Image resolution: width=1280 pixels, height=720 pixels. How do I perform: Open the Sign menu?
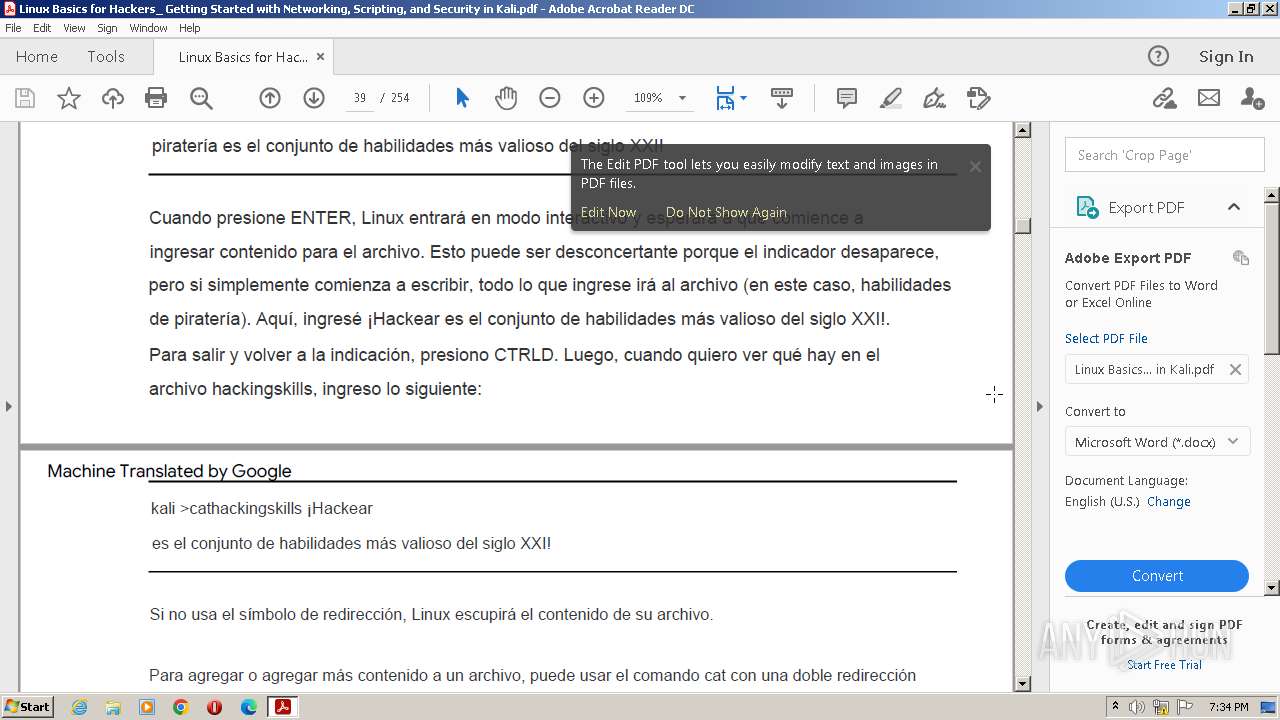[107, 28]
